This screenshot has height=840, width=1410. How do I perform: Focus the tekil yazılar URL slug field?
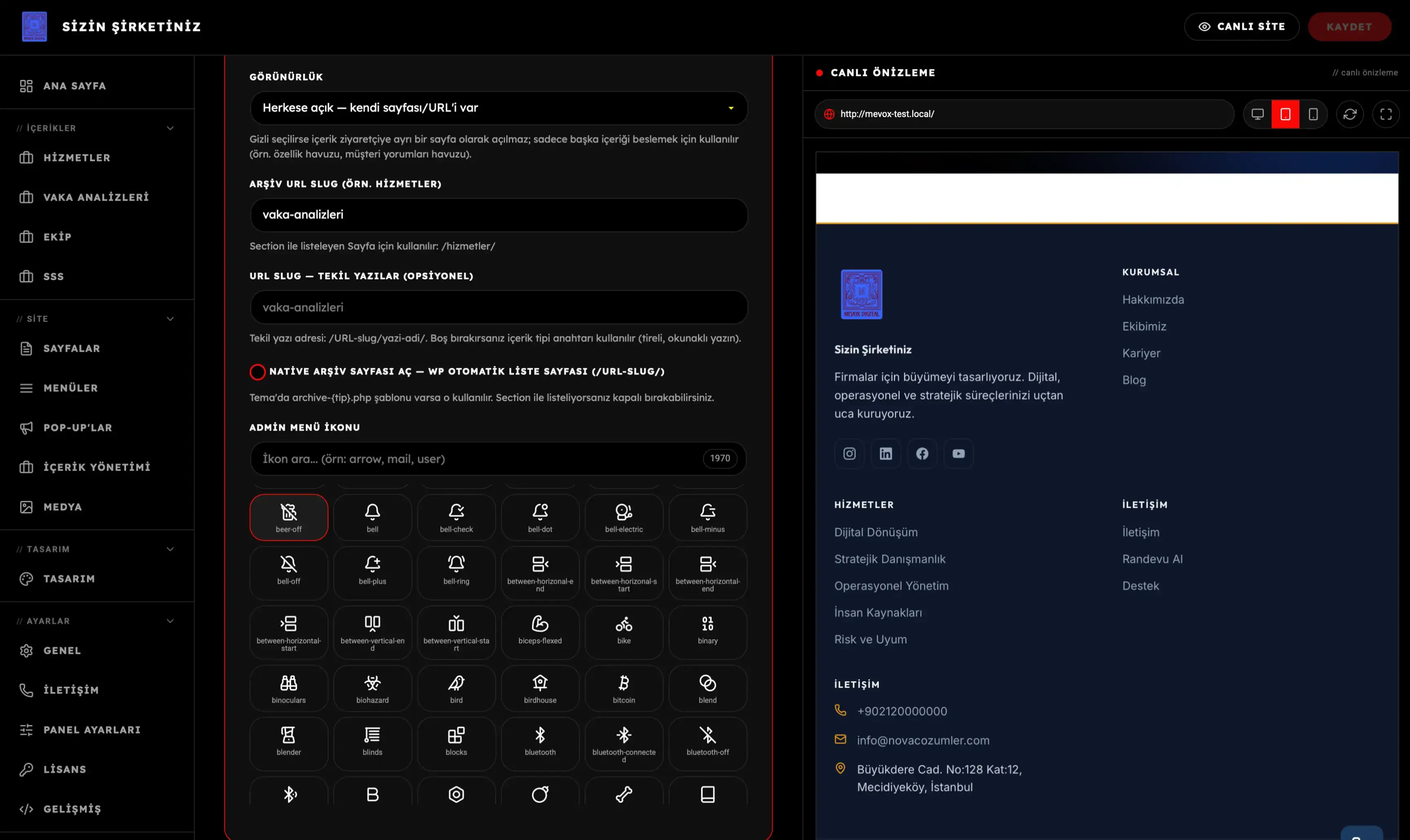click(498, 307)
